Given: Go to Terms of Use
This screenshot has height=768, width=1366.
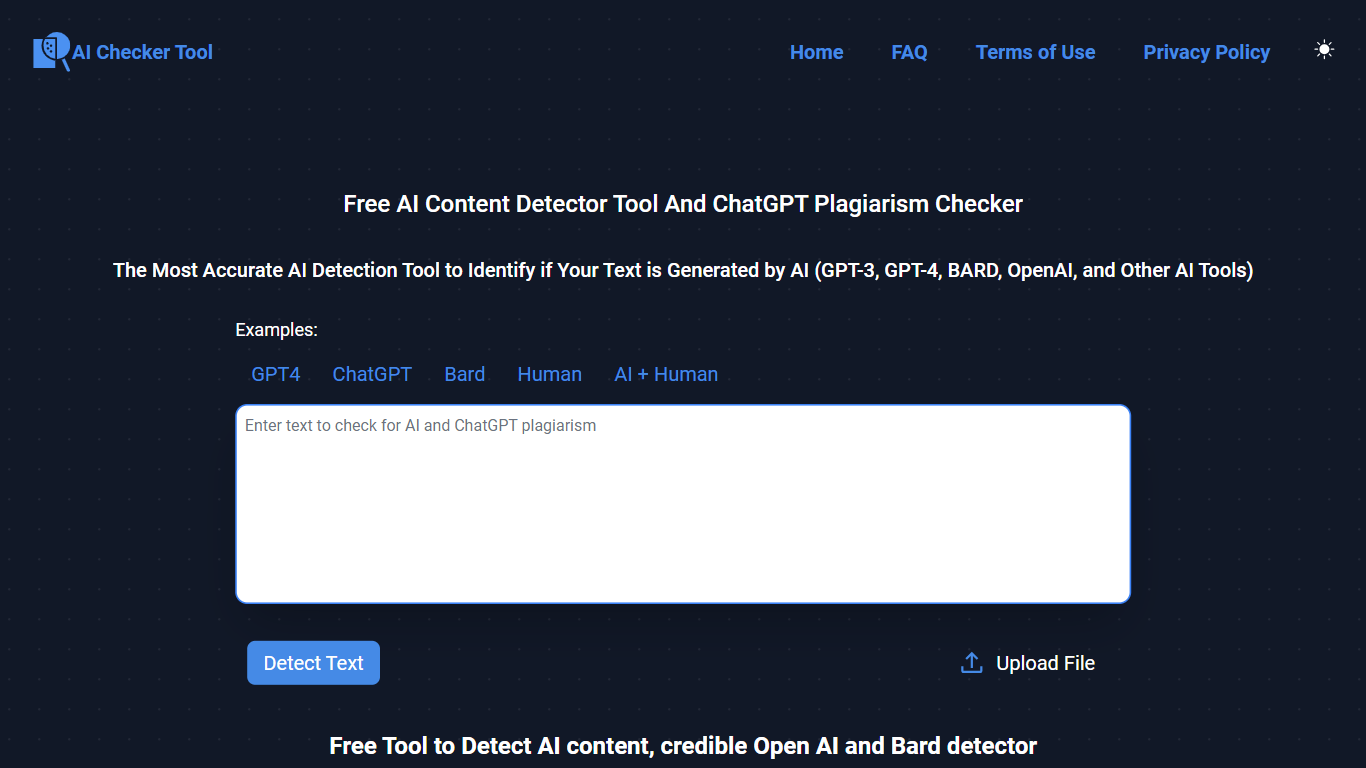Looking at the screenshot, I should [1035, 52].
